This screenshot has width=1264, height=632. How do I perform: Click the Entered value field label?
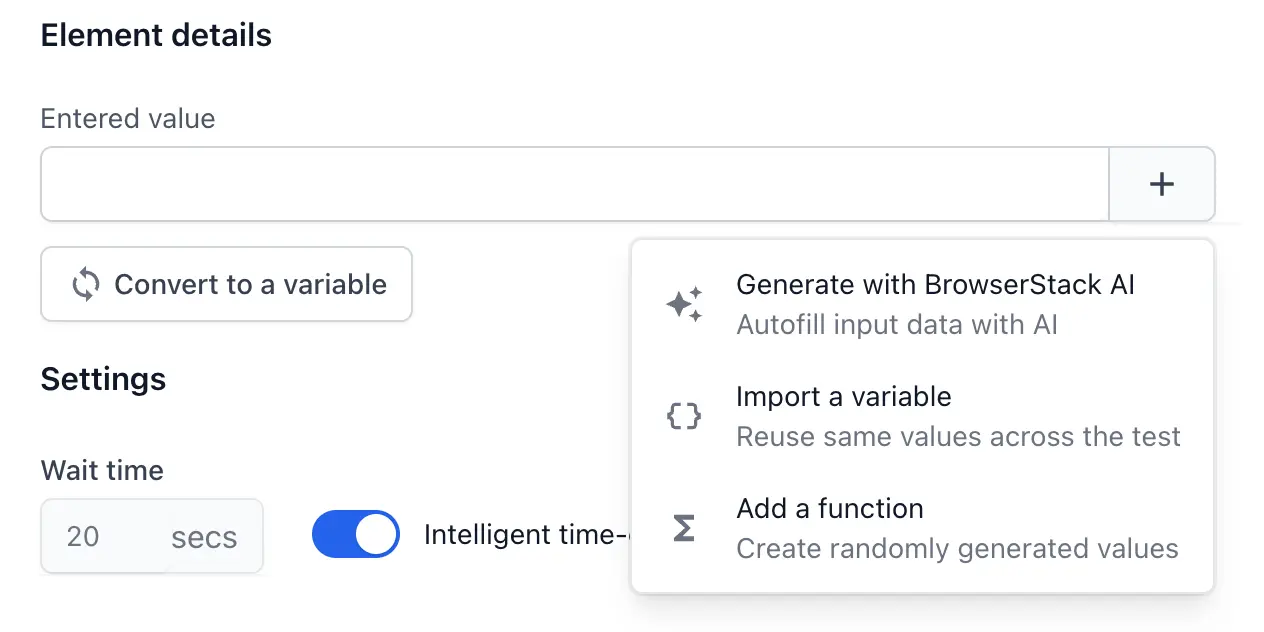click(128, 119)
